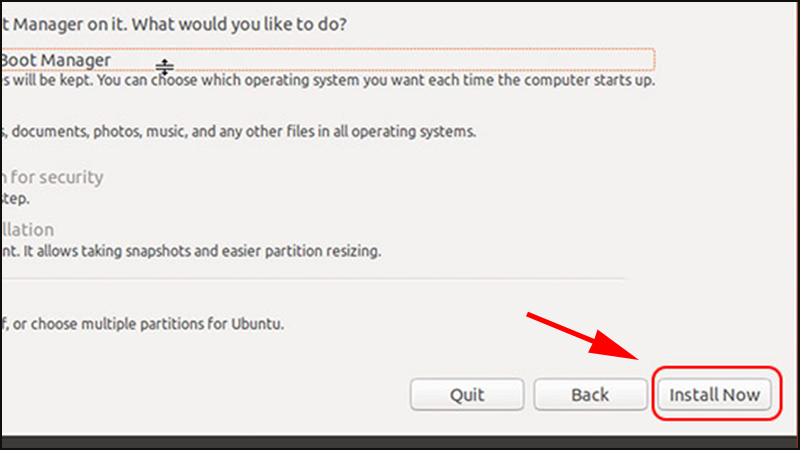This screenshot has height=450, width=800.
Task: Click the word 'Ubuntu' in partitions text
Action: 258,324
